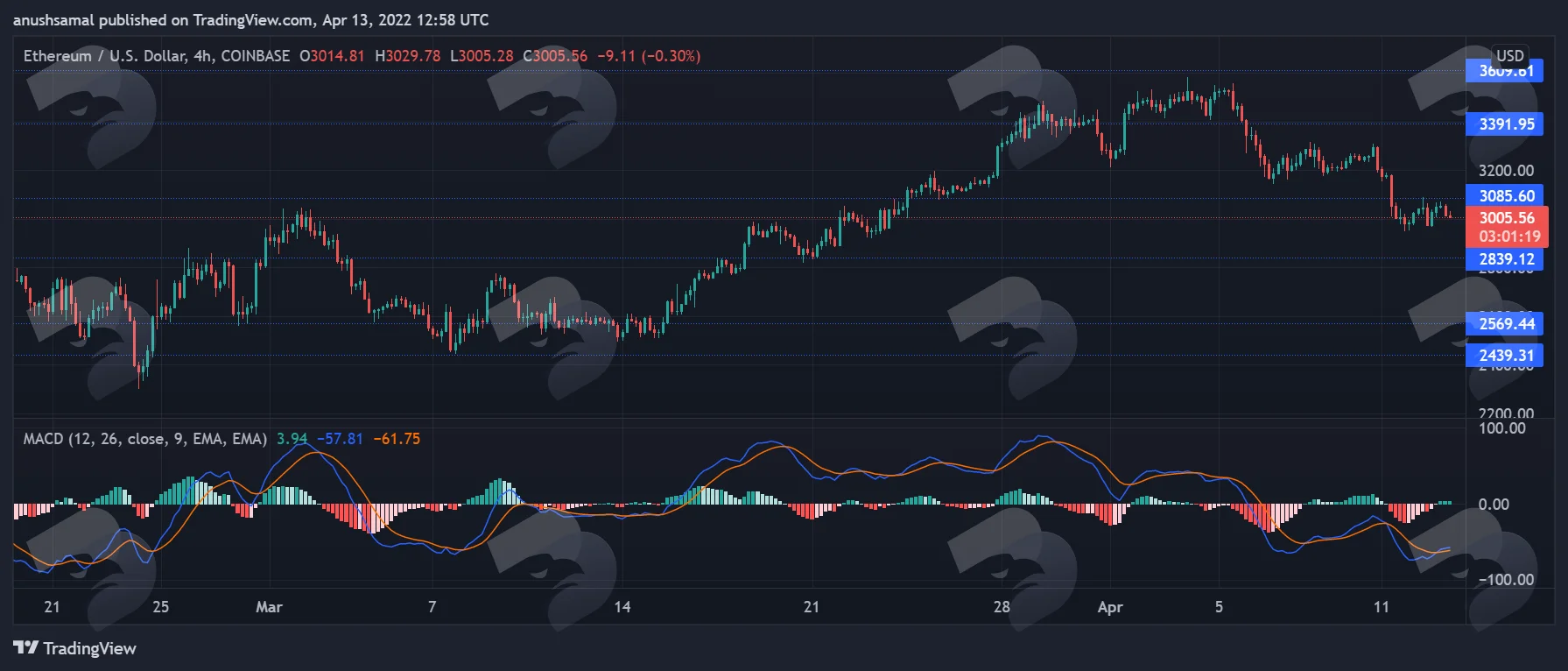Click the 03:01:19 candle countdown timer
This screenshot has height=671, width=1568.
pos(1509,237)
